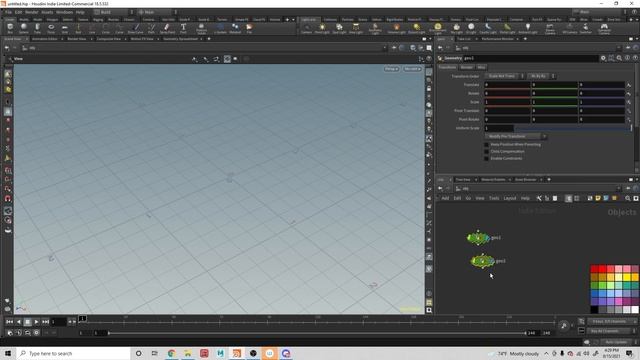Select the L-System shelf tool
Viewport: 640px width, 360px height.
coord(220,28)
